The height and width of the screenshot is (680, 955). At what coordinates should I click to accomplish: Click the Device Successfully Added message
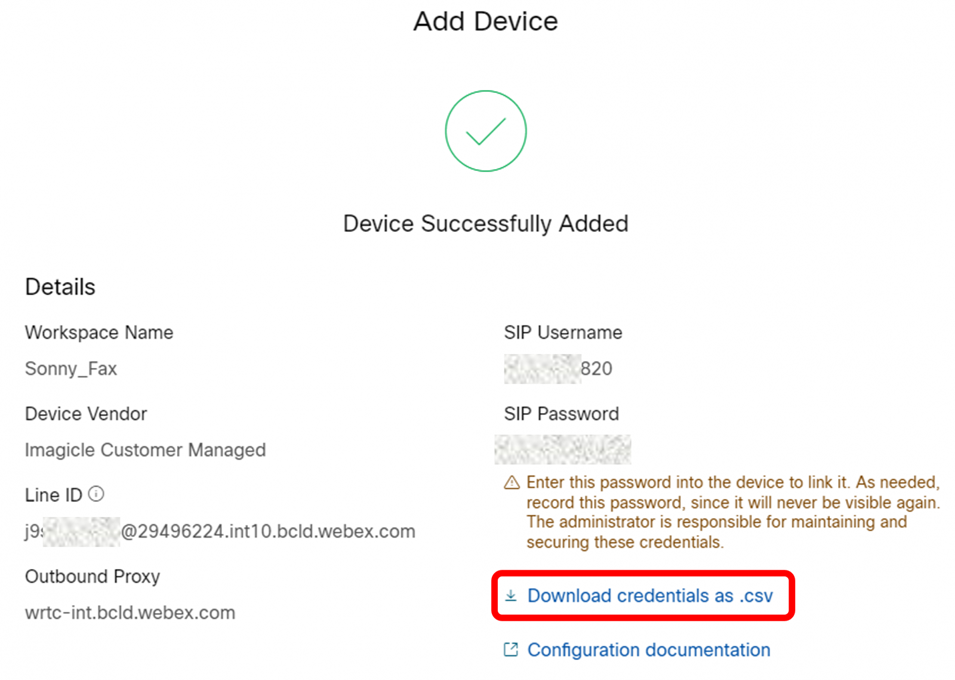486,223
